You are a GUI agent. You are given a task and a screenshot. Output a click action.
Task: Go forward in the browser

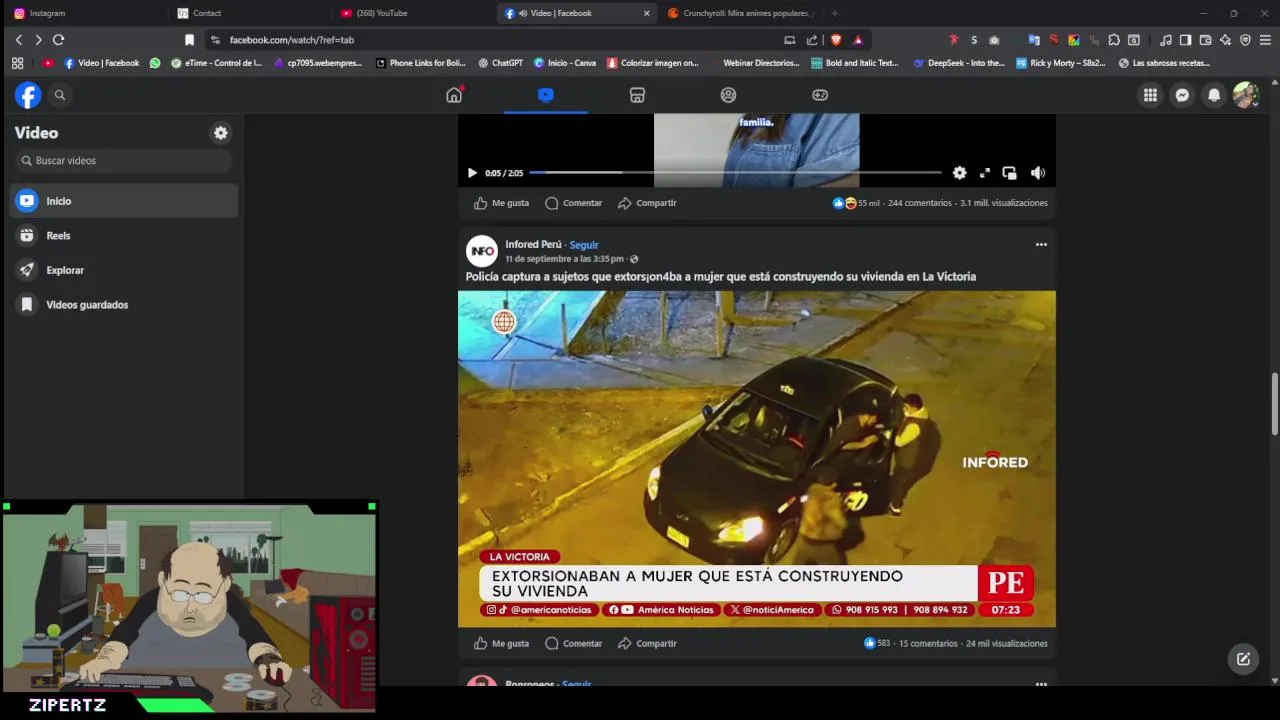point(38,40)
